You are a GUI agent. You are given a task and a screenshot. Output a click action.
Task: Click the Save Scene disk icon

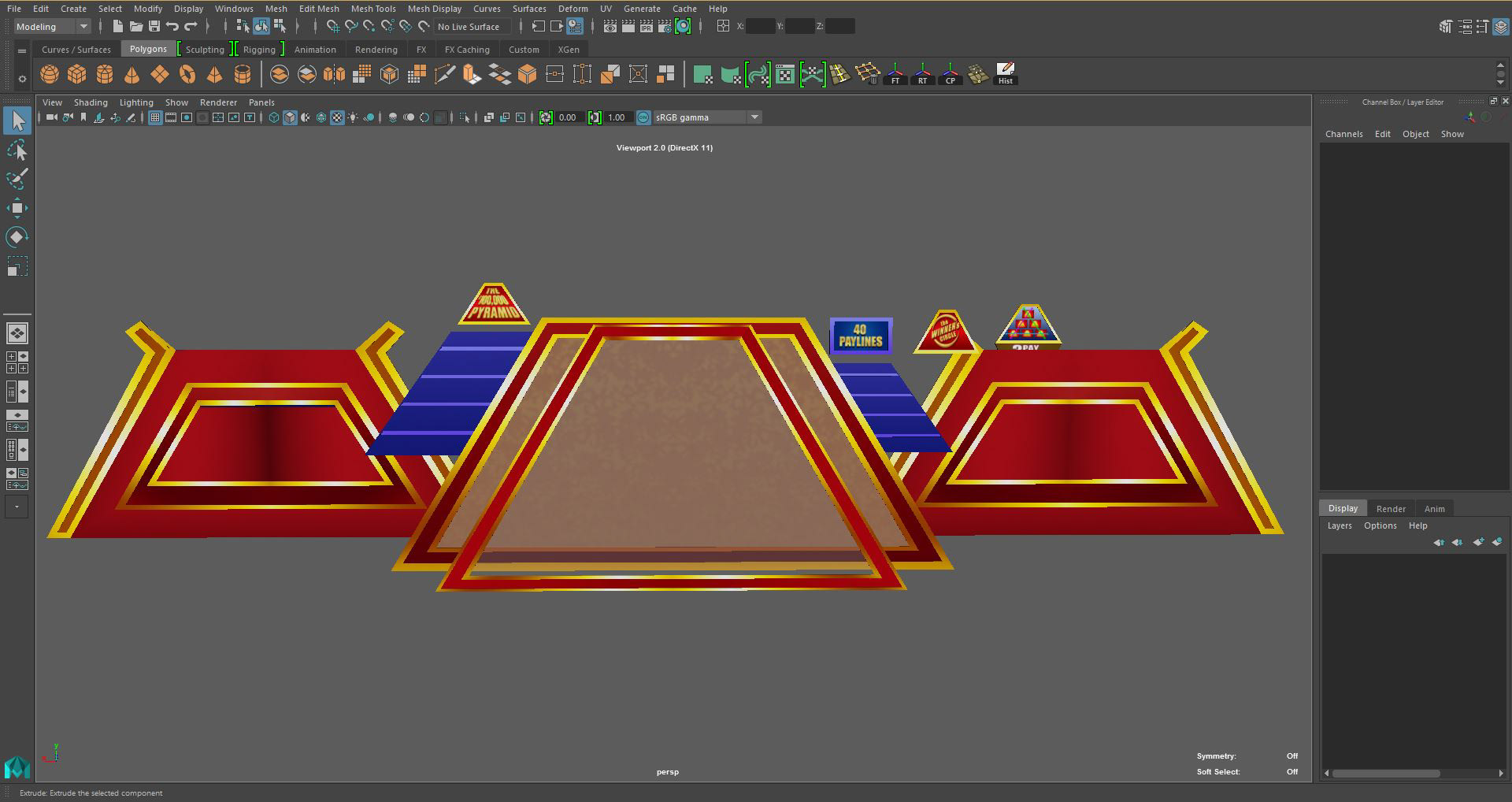pos(154,27)
